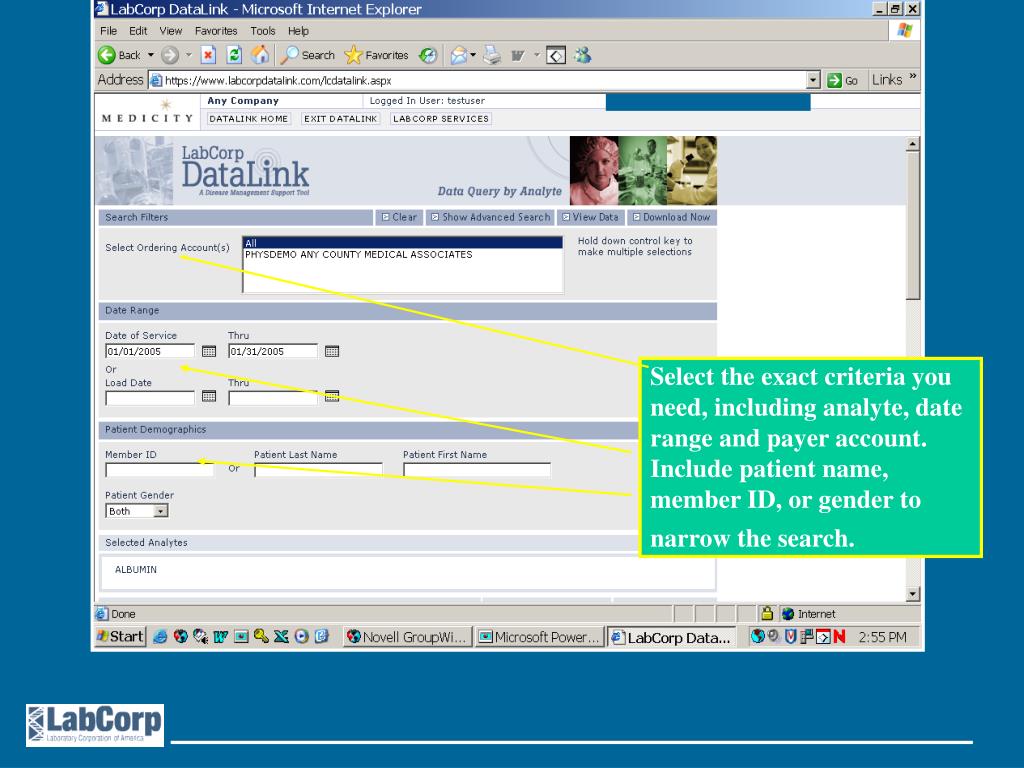The width and height of the screenshot is (1024, 768).
Task: Expand the Links toolbar chevron
Action: pyautogui.click(x=913, y=77)
